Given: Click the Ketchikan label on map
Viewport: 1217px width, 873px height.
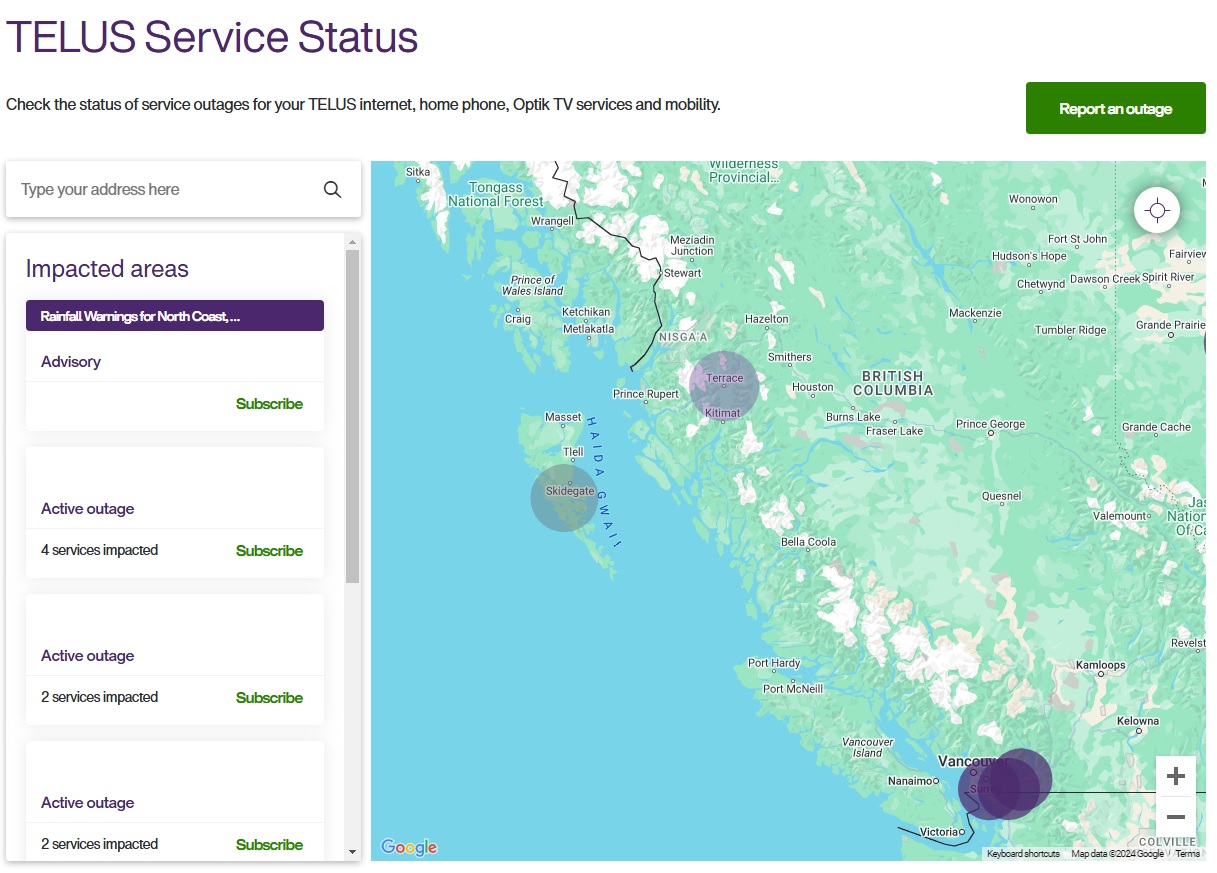Looking at the screenshot, I should point(585,313).
